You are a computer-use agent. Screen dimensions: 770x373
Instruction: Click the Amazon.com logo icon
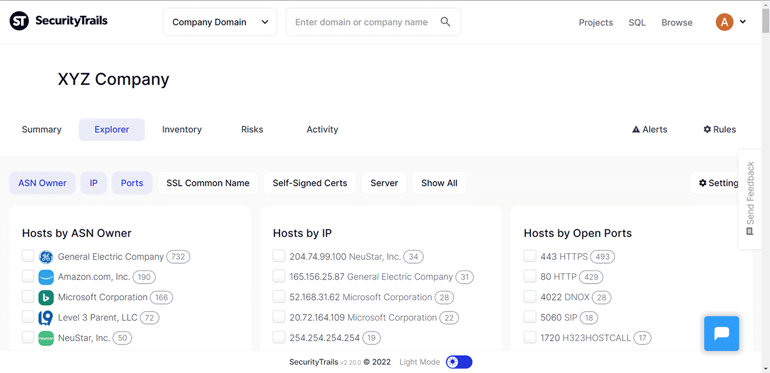tap(46, 277)
